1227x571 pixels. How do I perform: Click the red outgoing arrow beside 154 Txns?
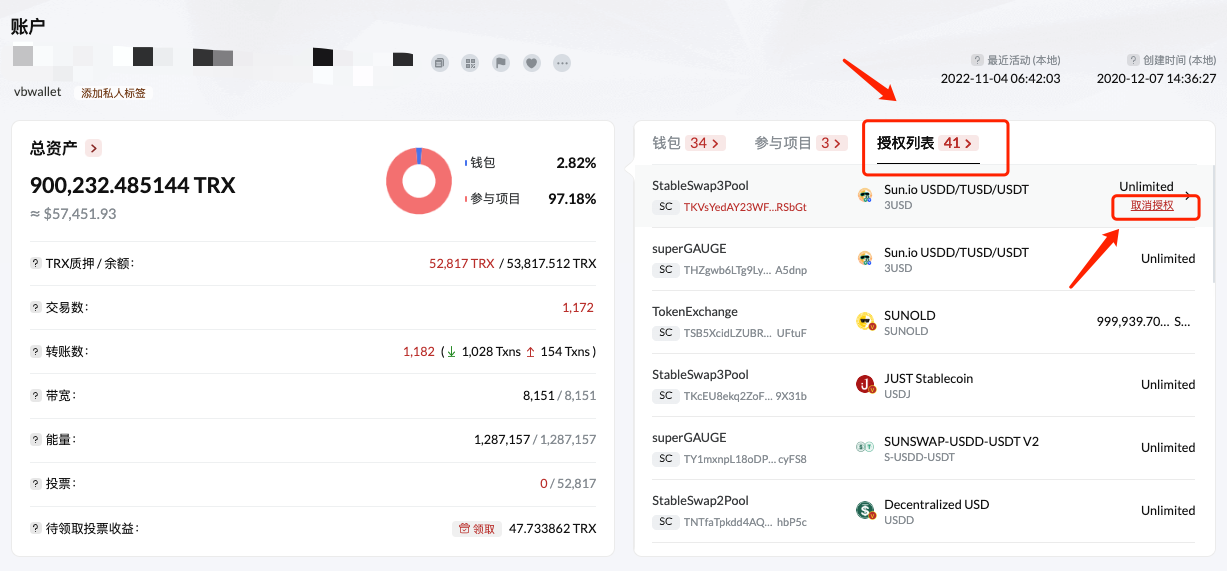[x=530, y=352]
